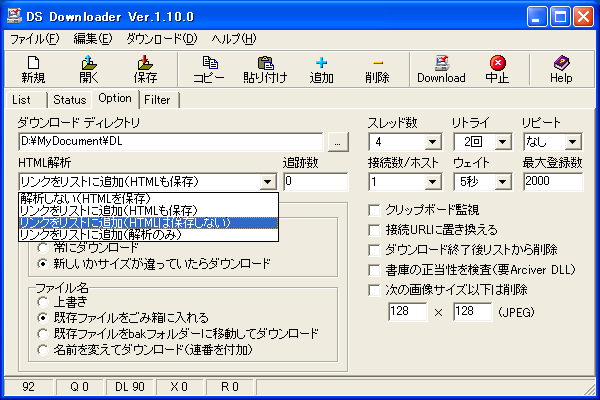Click the X 0 status bar entry
The image size is (600, 400).
tap(179, 387)
